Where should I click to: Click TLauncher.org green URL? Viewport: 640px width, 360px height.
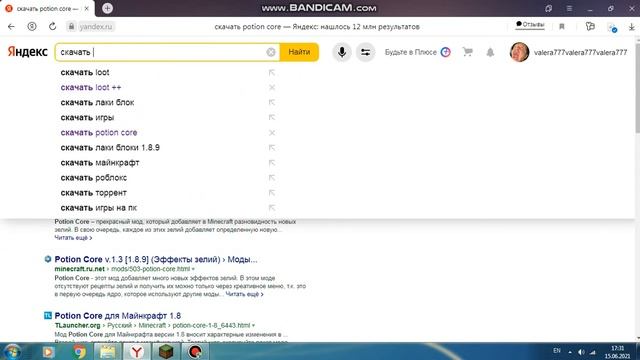pyautogui.click(x=78, y=325)
